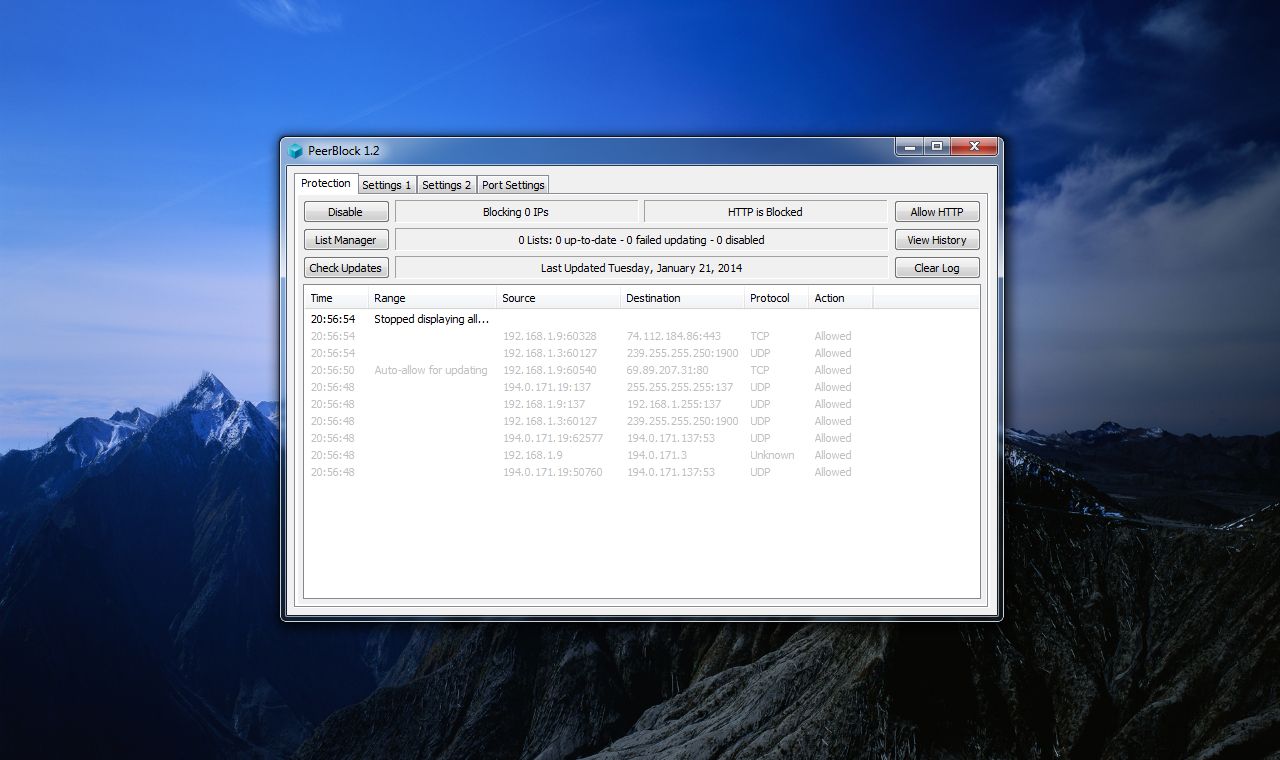Click the Destination column header

(678, 297)
